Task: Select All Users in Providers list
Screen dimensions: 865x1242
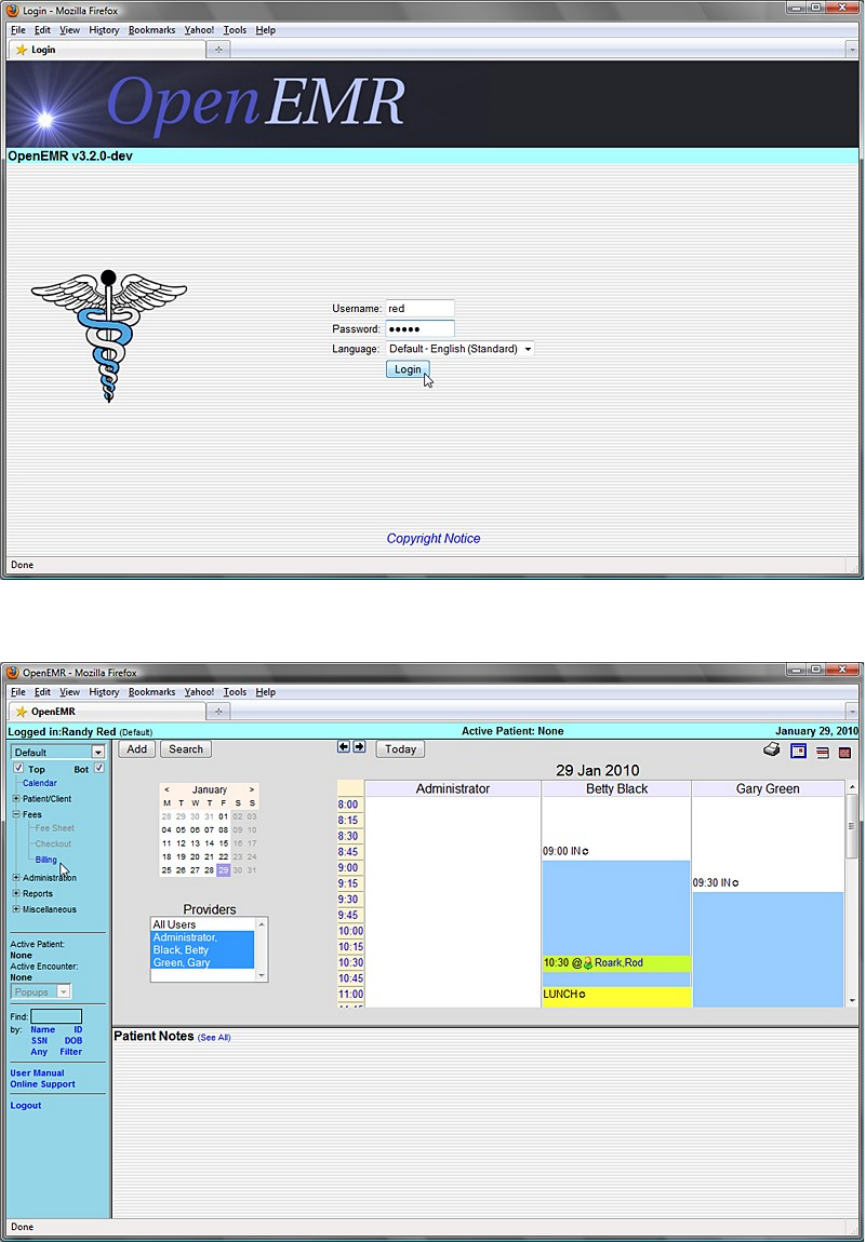Action: pos(201,925)
